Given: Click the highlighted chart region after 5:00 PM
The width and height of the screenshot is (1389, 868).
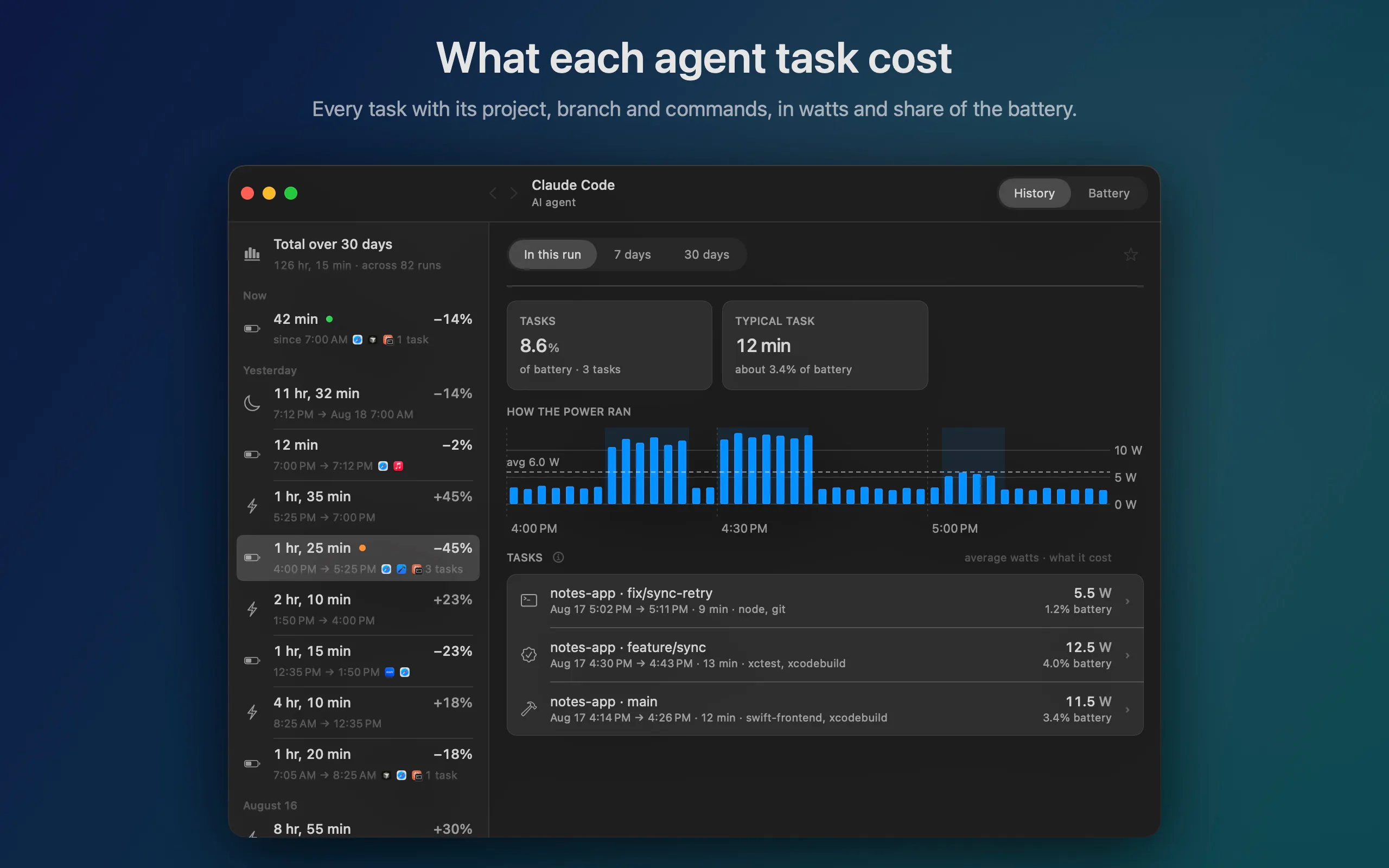Looking at the screenshot, I should coord(973,465).
